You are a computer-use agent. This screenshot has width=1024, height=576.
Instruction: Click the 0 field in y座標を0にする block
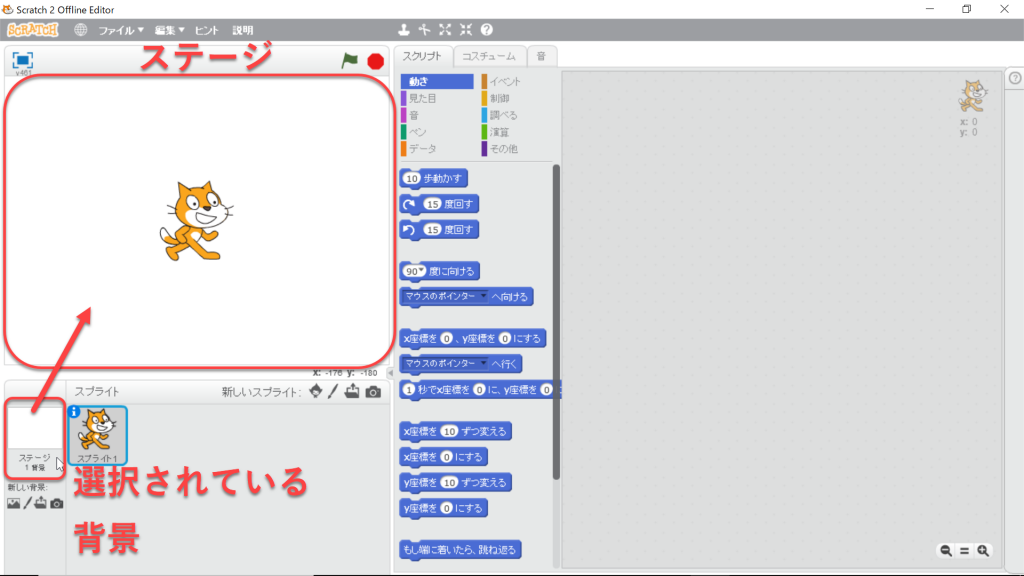coord(447,508)
